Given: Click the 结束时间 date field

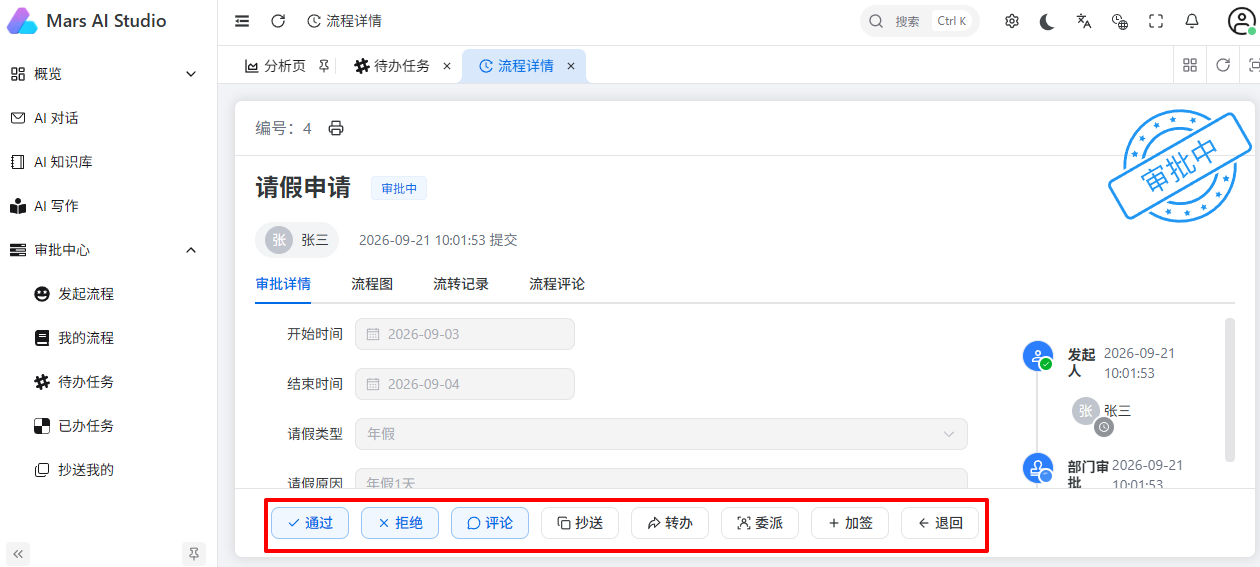Looking at the screenshot, I should pos(465,384).
